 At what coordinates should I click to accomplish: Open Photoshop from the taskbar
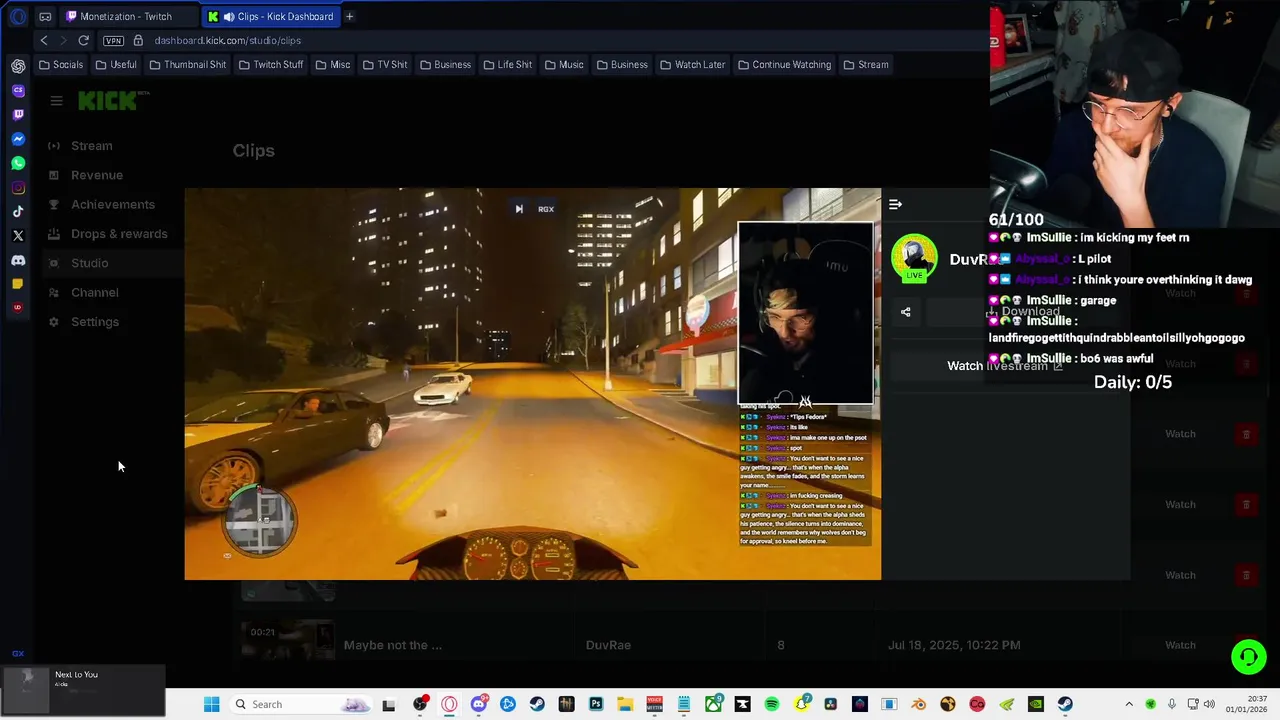coord(596,704)
